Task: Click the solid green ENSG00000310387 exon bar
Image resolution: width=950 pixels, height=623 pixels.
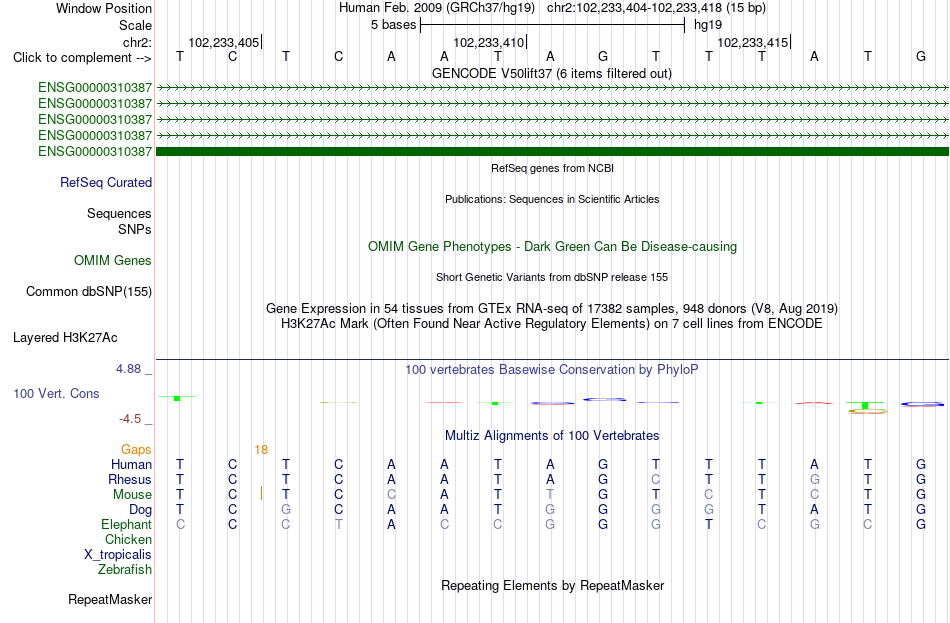Action: pyautogui.click(x=553, y=152)
